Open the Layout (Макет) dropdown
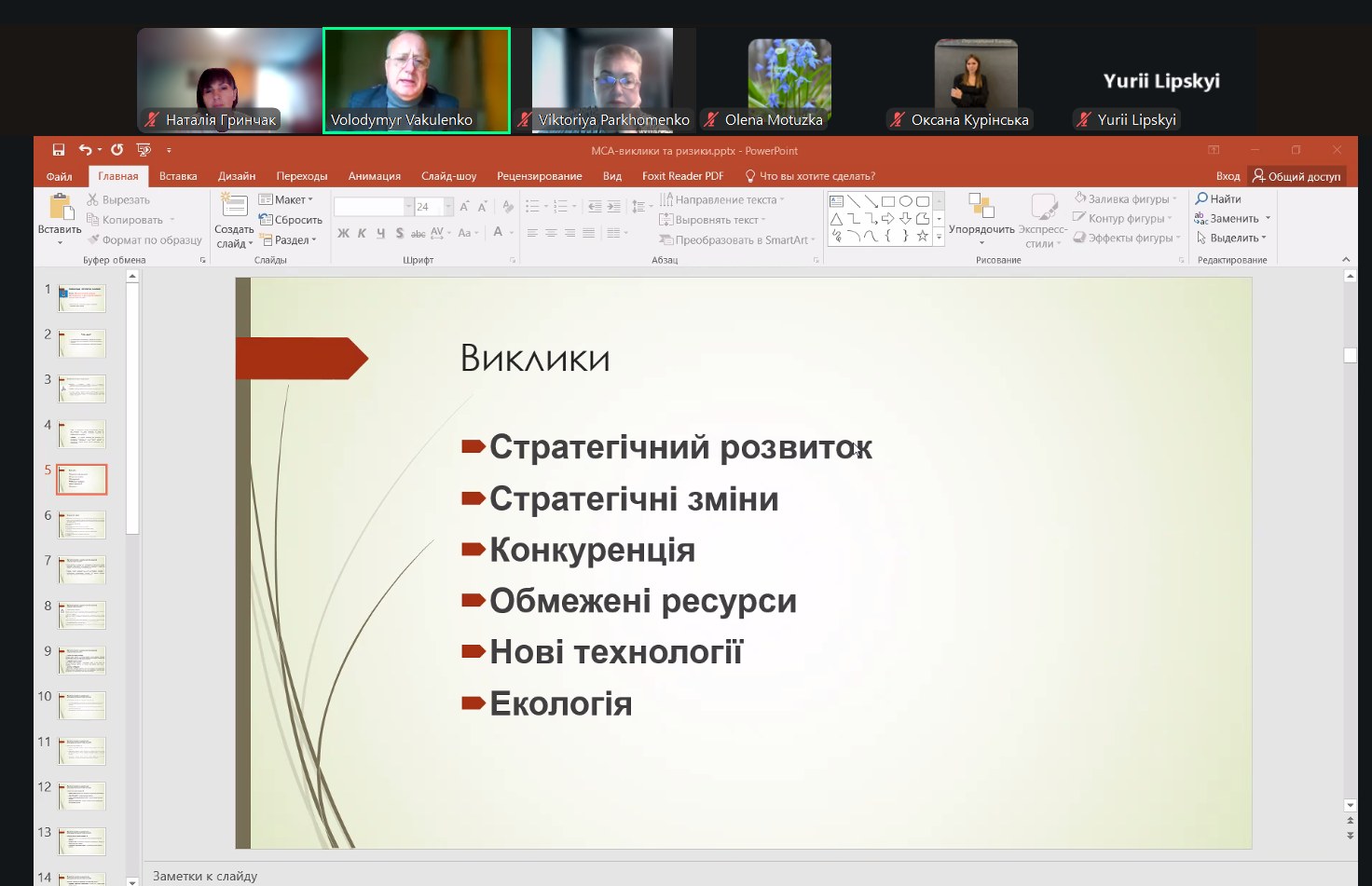This screenshot has width=1372, height=886. (287, 199)
